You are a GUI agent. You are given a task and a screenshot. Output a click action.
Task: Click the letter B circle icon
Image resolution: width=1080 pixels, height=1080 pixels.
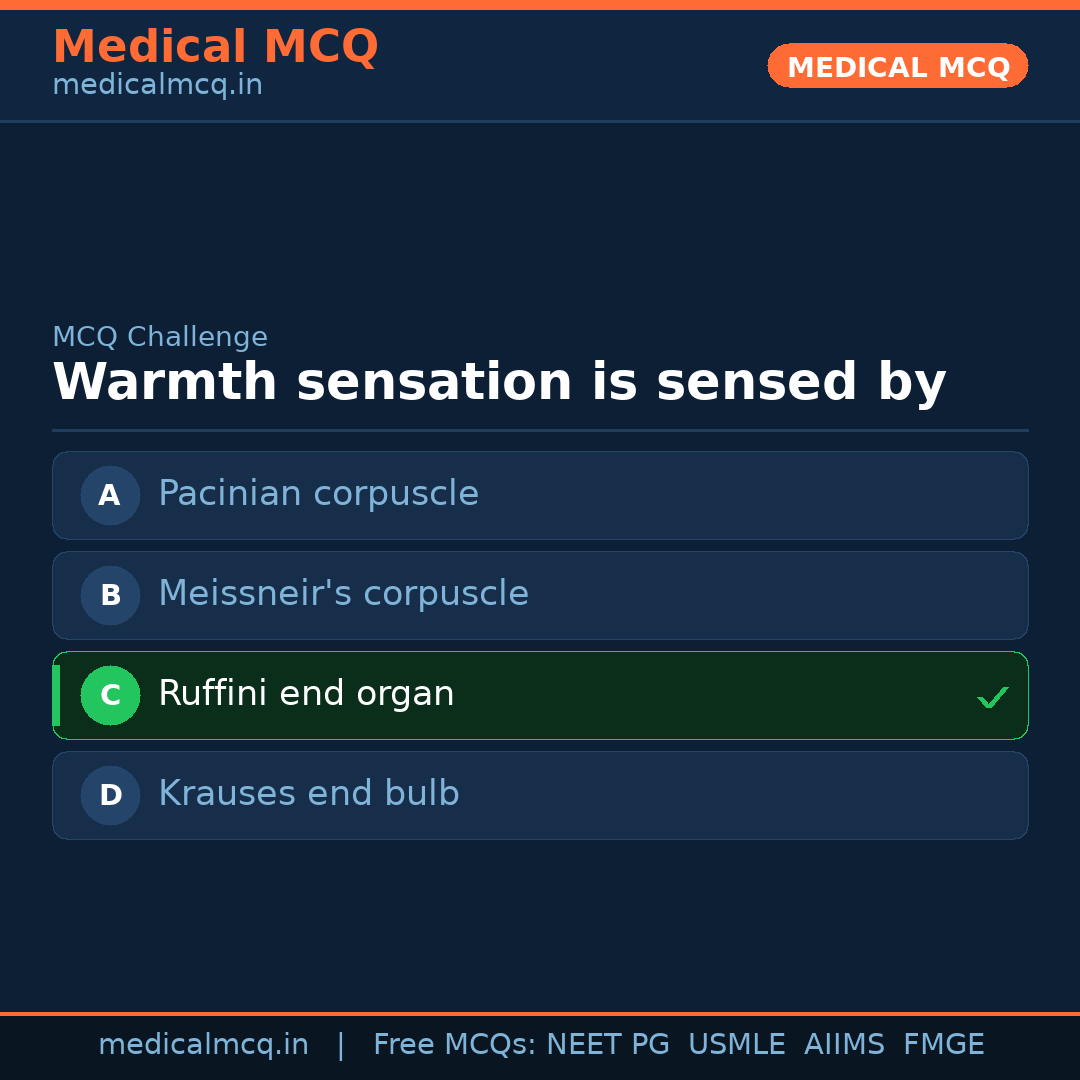(x=110, y=595)
